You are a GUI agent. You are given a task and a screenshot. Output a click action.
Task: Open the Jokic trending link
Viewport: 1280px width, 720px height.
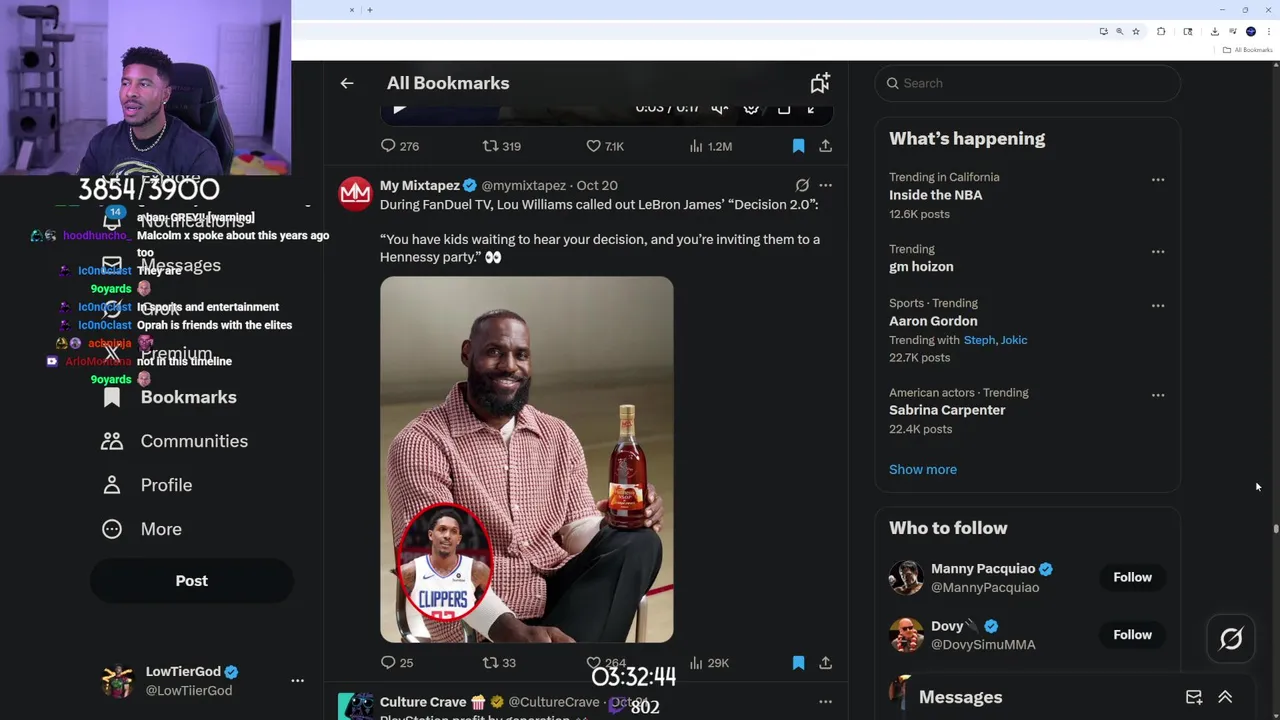[1014, 340]
